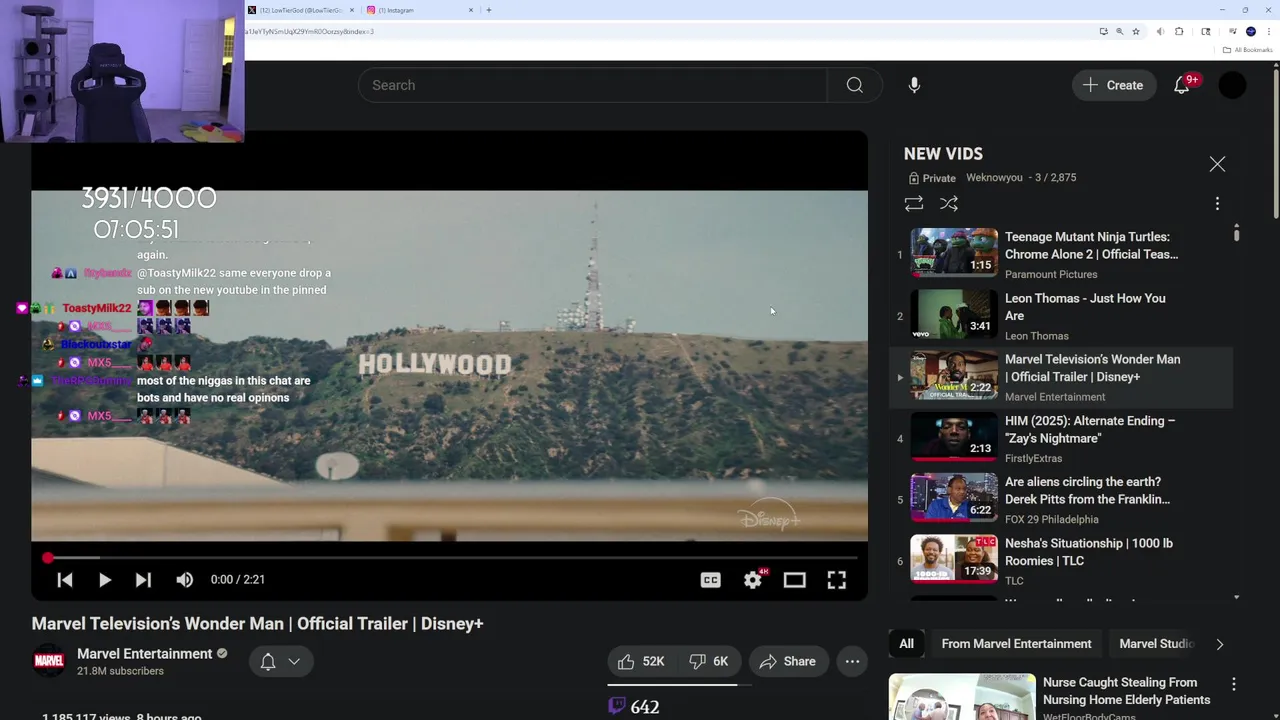Toggle playlist loop

point(914,203)
